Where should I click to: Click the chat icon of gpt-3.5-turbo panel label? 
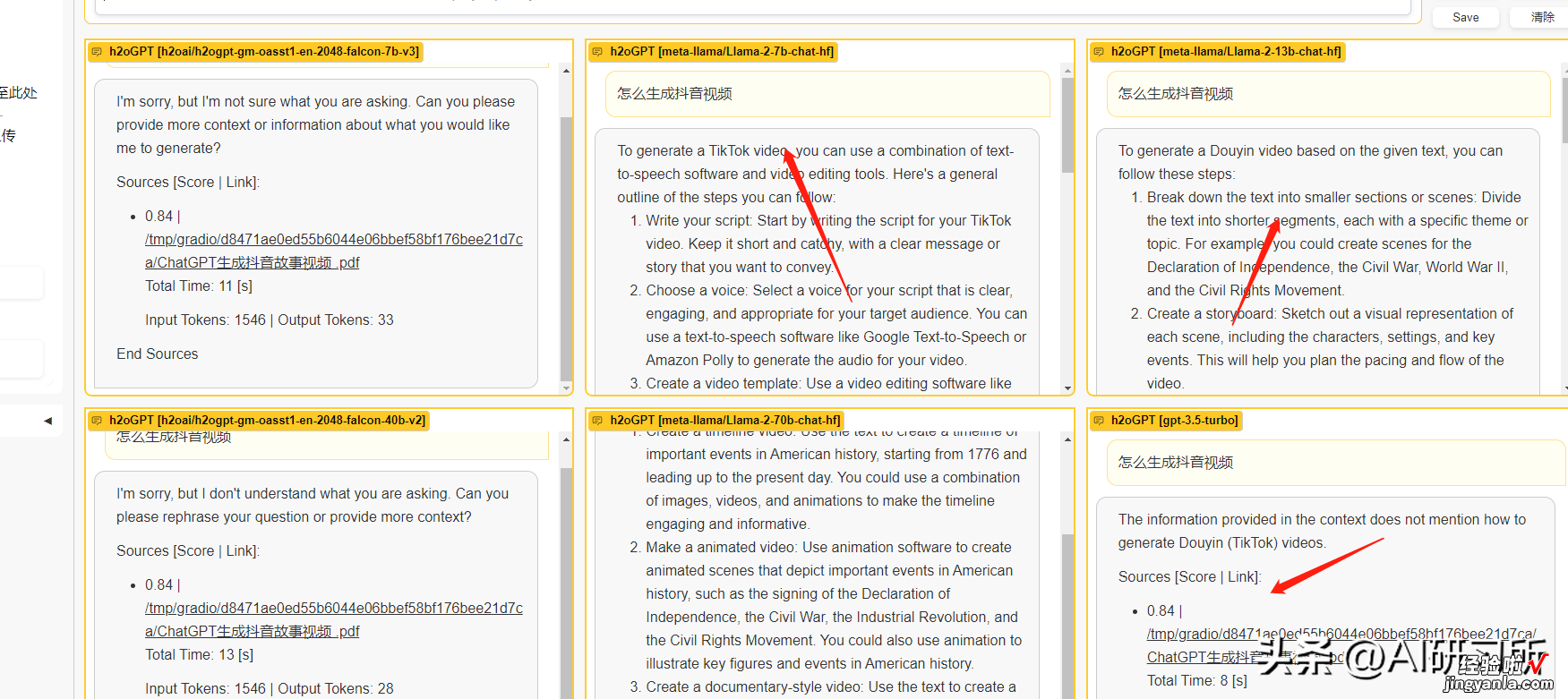1099,421
